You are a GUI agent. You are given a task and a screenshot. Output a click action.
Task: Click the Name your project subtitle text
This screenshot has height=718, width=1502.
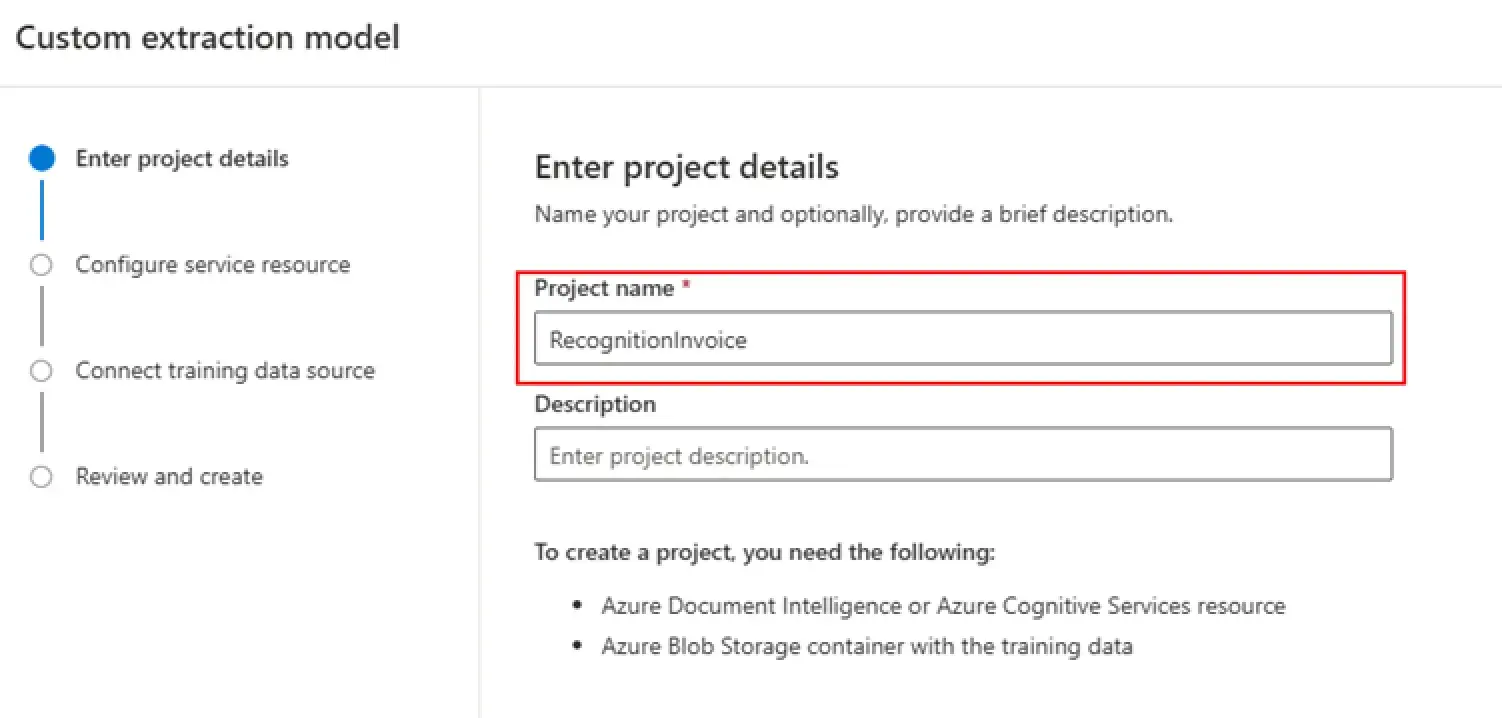[853, 214]
